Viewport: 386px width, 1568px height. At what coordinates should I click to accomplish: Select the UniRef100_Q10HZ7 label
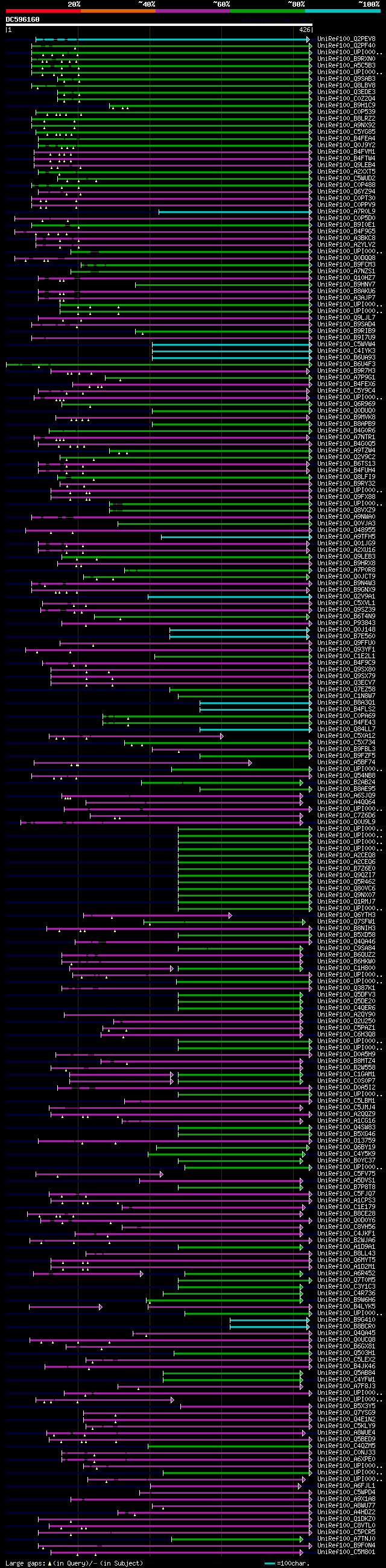coord(346,278)
